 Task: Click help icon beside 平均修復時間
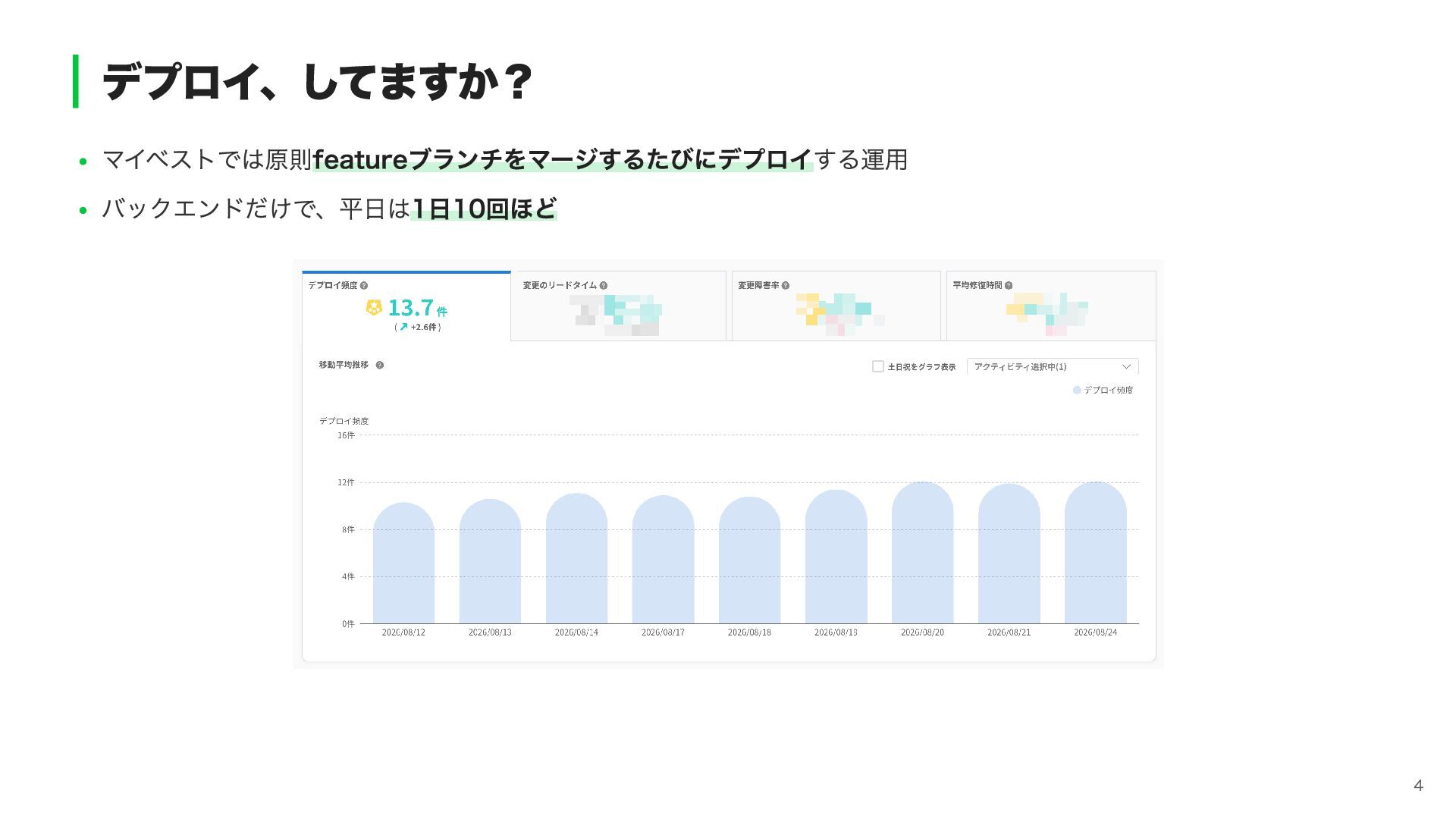1009,286
